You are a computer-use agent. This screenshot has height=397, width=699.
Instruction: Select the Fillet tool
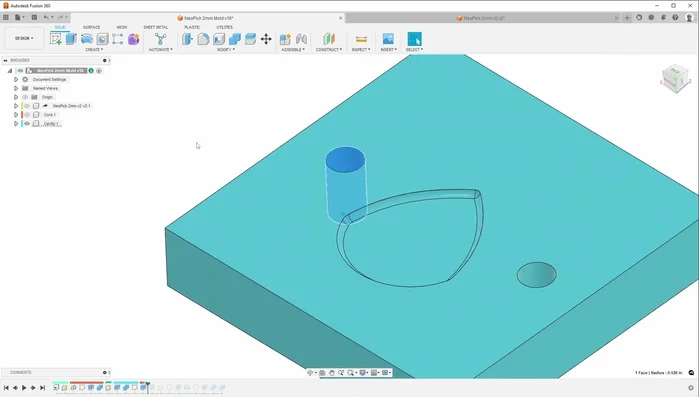(x=203, y=39)
